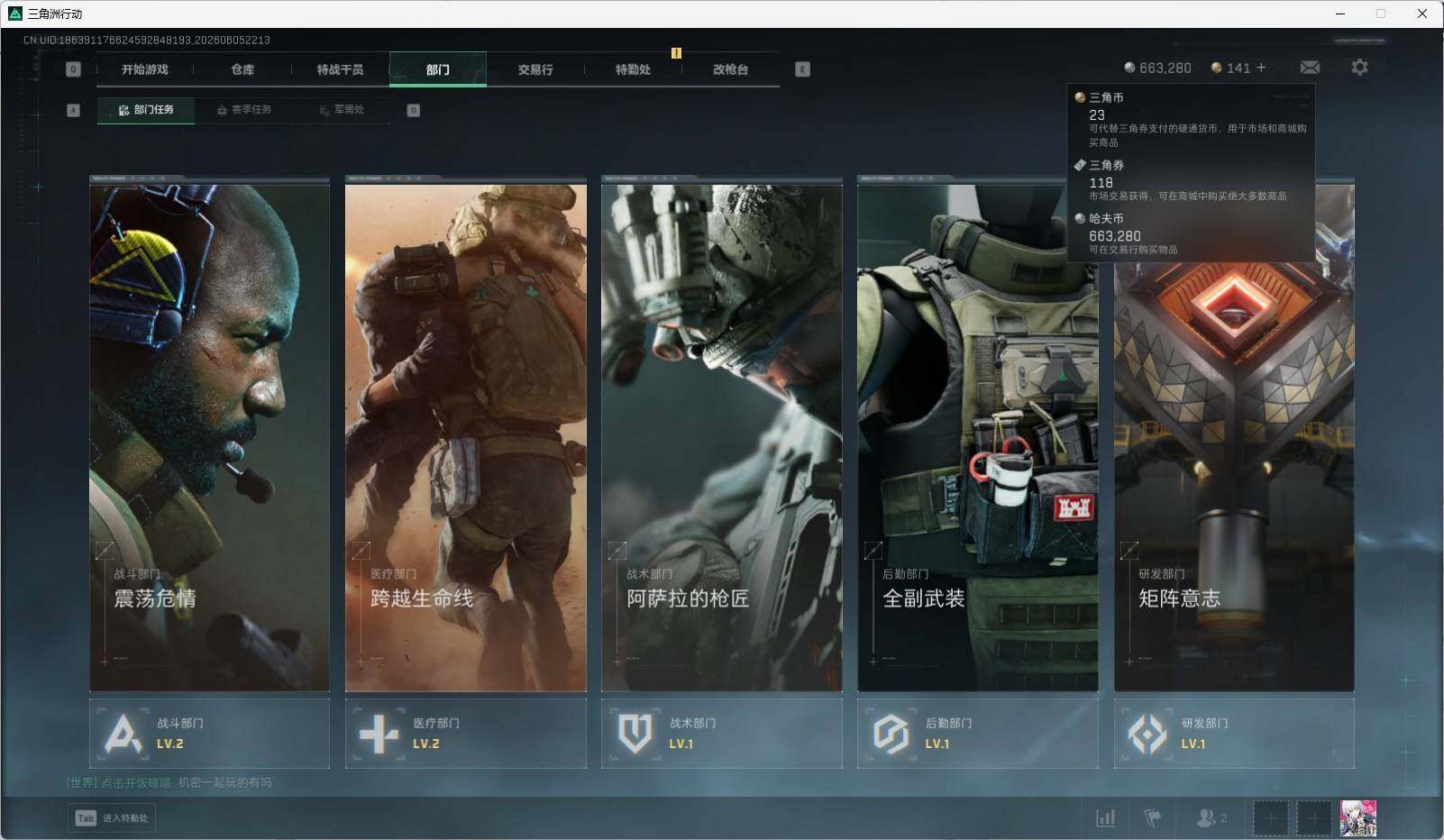The height and width of the screenshot is (840, 1444).
Task: Click the expand icon on 阿萨拉的枪匠 card
Action: 617,550
